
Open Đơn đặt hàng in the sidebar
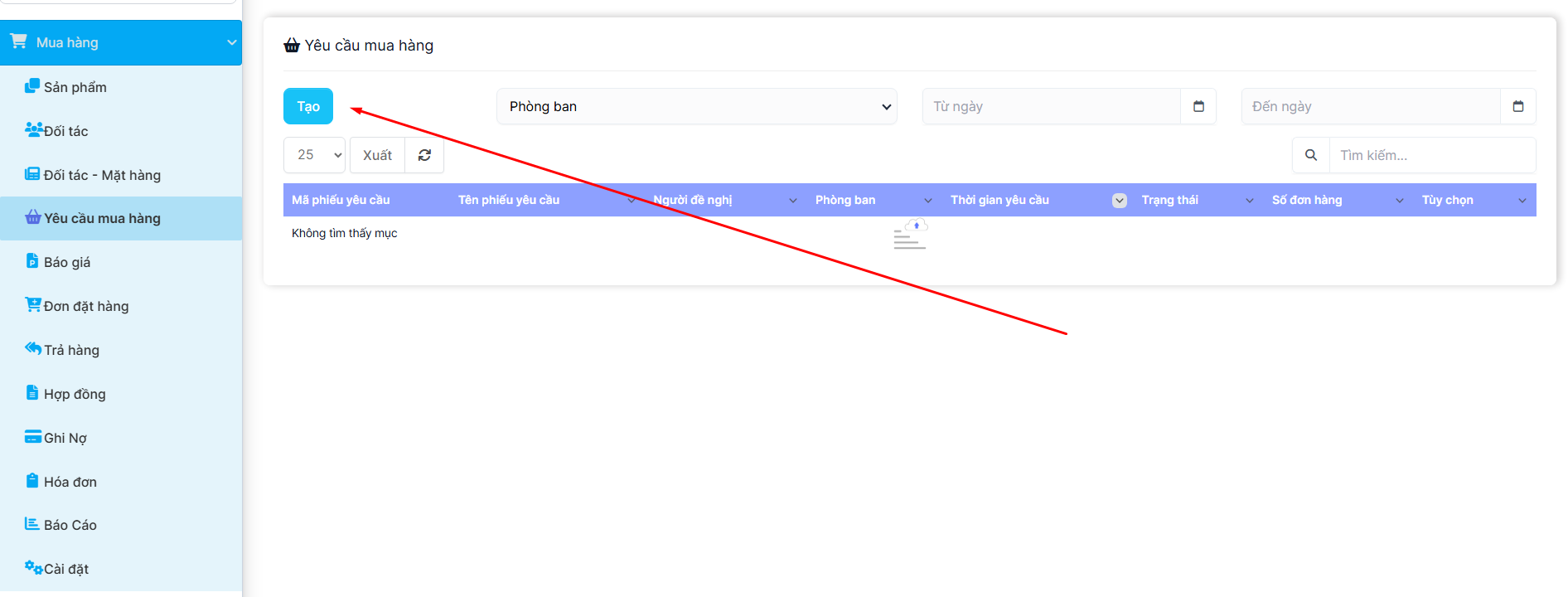point(85,306)
